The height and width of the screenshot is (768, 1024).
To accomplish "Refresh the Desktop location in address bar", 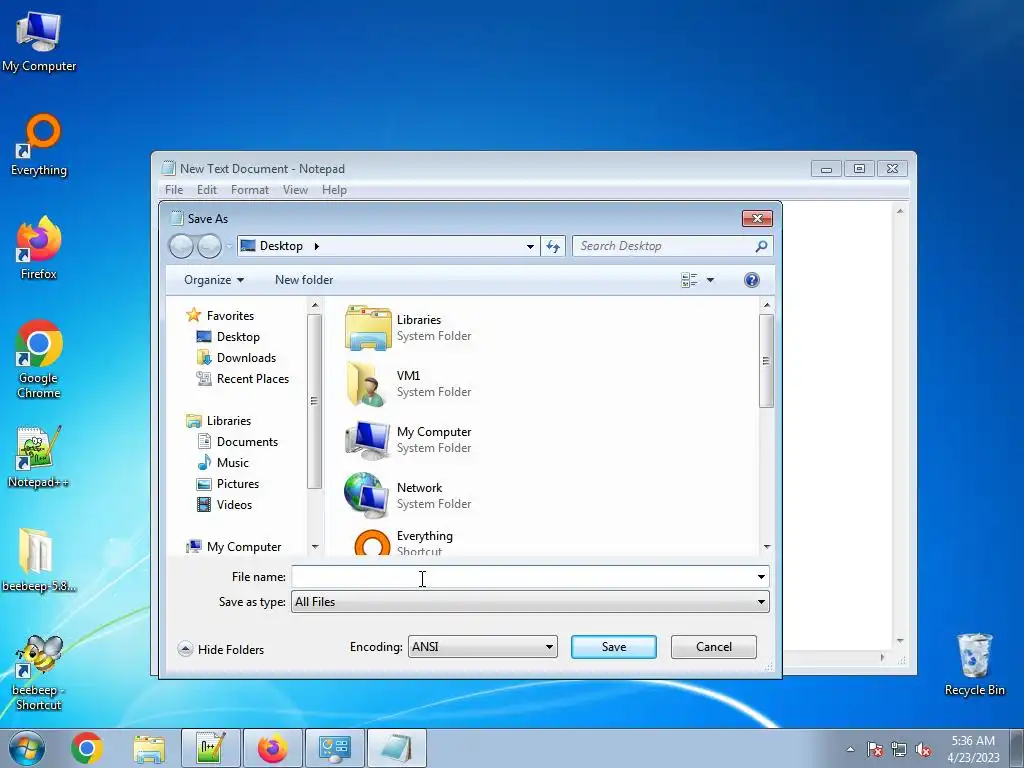I will 553,246.
